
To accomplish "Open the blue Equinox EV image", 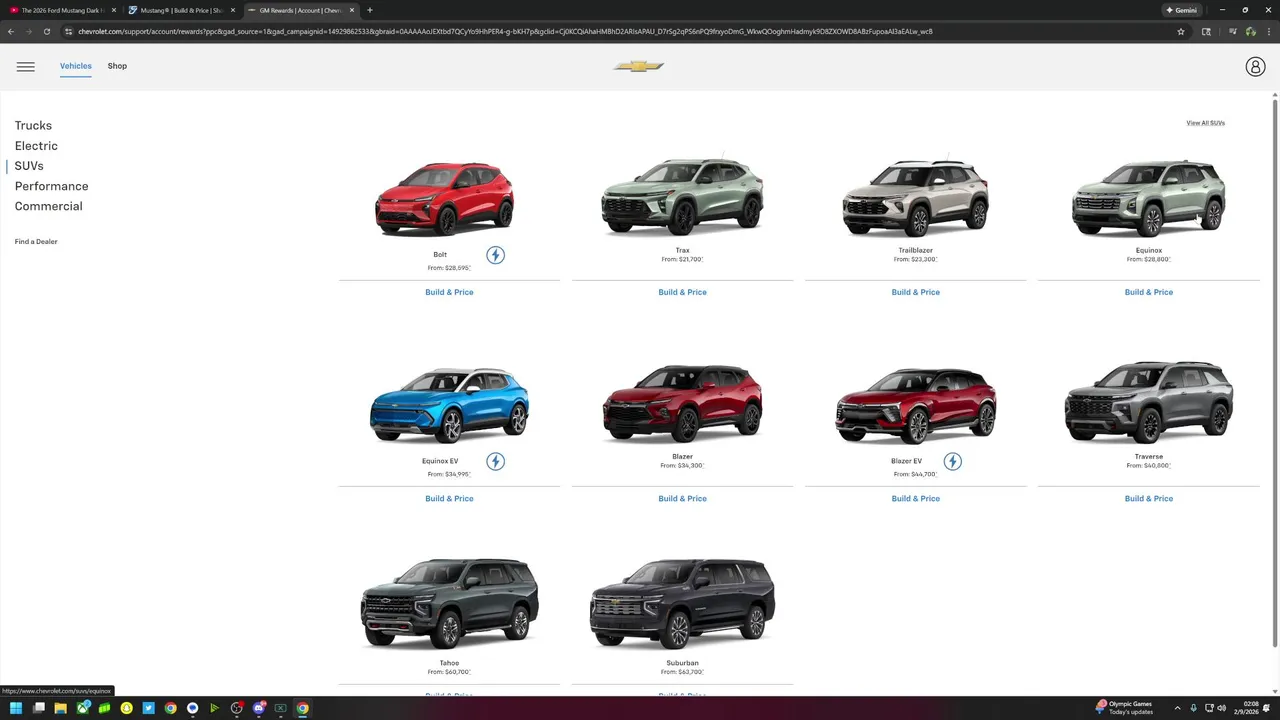I will (449, 404).
